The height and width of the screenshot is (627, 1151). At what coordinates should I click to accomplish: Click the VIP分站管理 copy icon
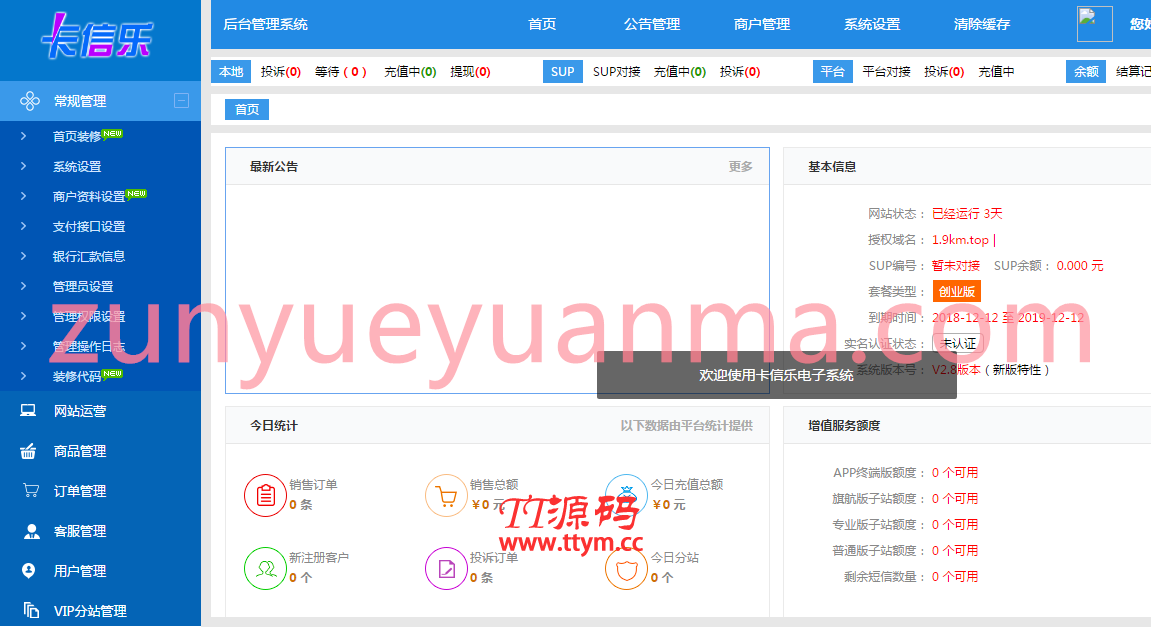31,610
